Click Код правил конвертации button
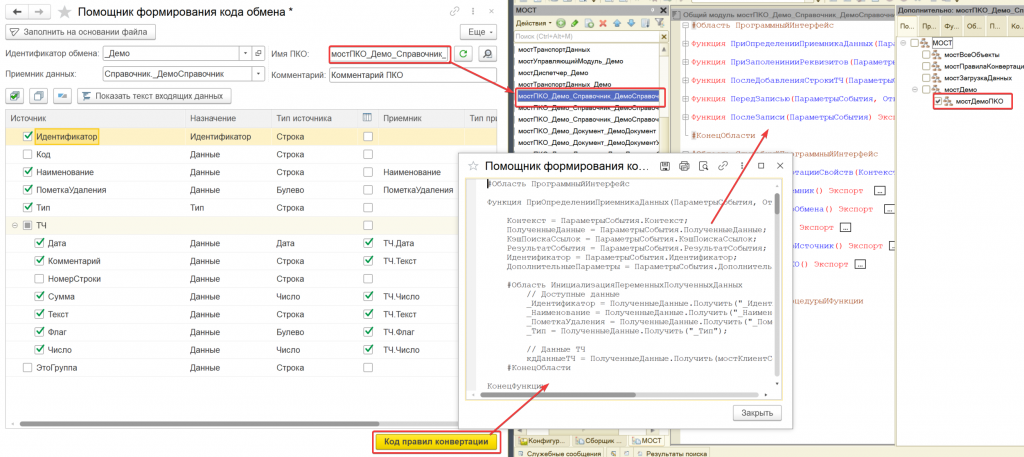 [436, 442]
